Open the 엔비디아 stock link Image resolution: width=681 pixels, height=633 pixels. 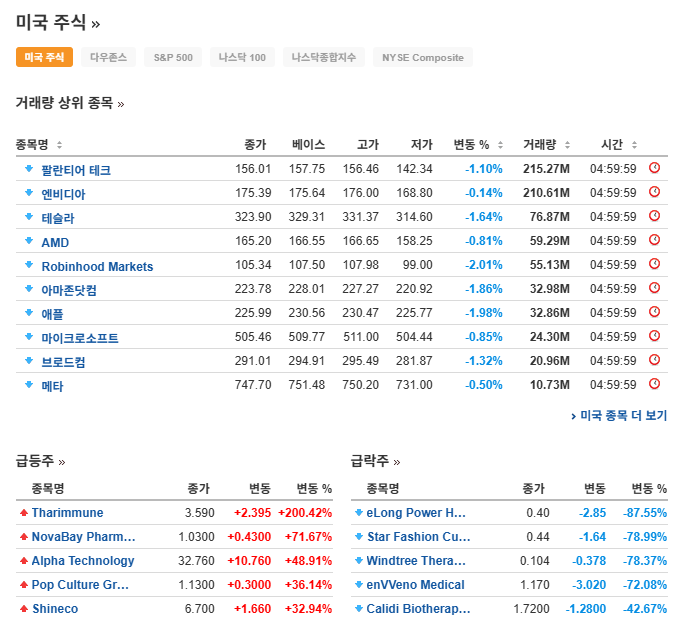click(63, 194)
